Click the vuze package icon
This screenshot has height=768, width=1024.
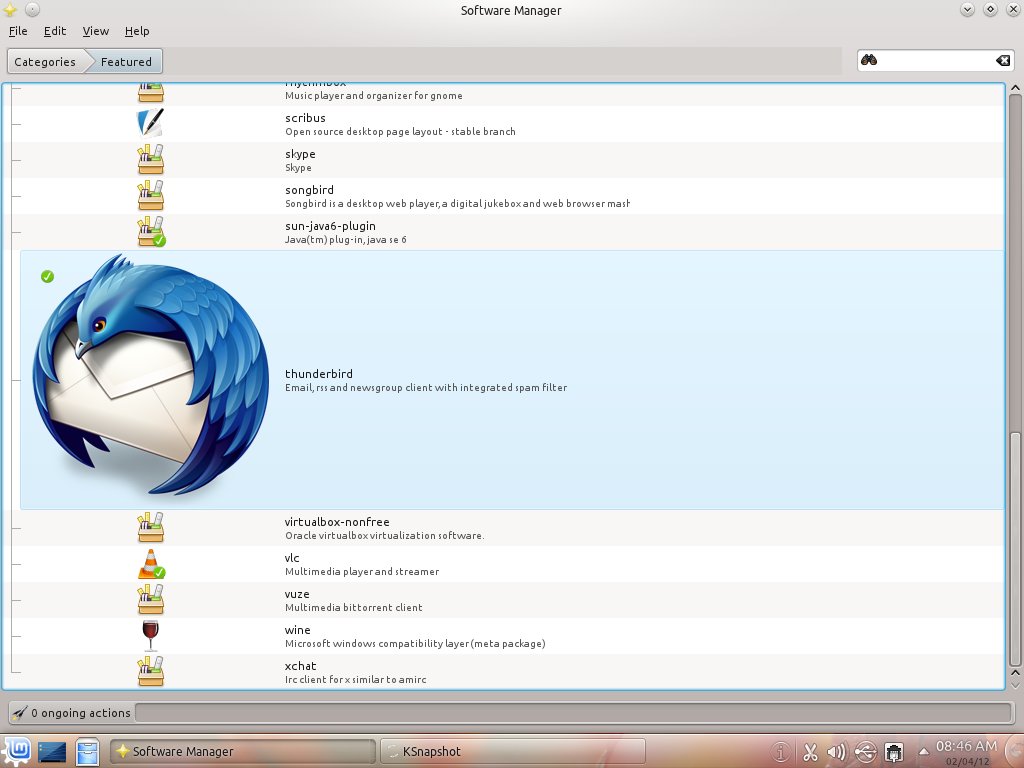tap(150, 600)
